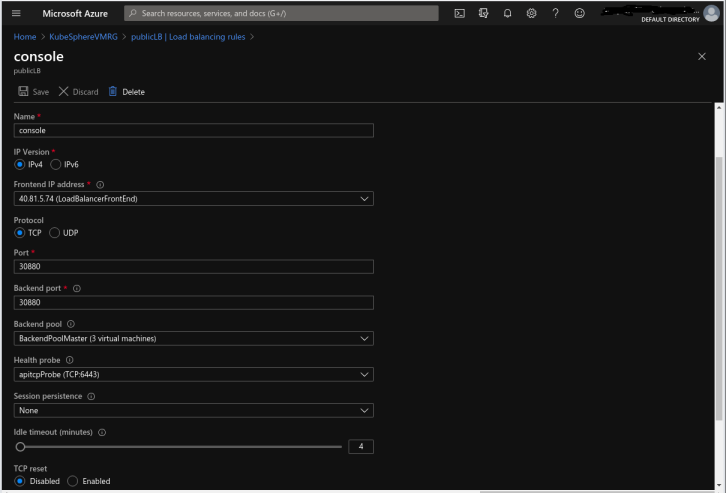726x493 pixels.
Task: Navigate to the KubeSphereVMRG breadcrumb
Action: [x=83, y=37]
